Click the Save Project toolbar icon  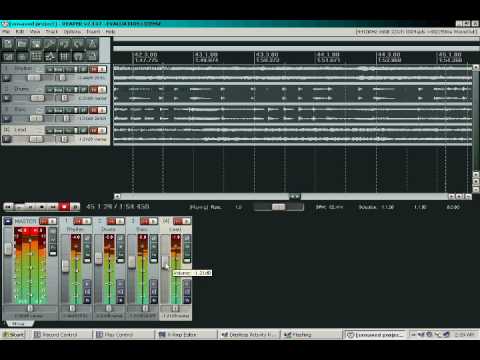coord(36,44)
